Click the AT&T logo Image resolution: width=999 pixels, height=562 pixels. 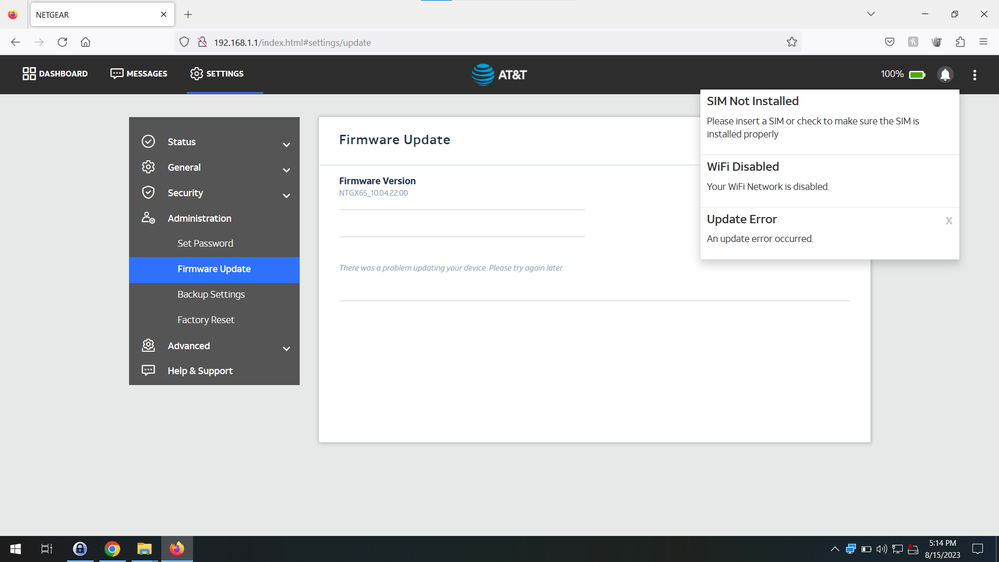499,75
